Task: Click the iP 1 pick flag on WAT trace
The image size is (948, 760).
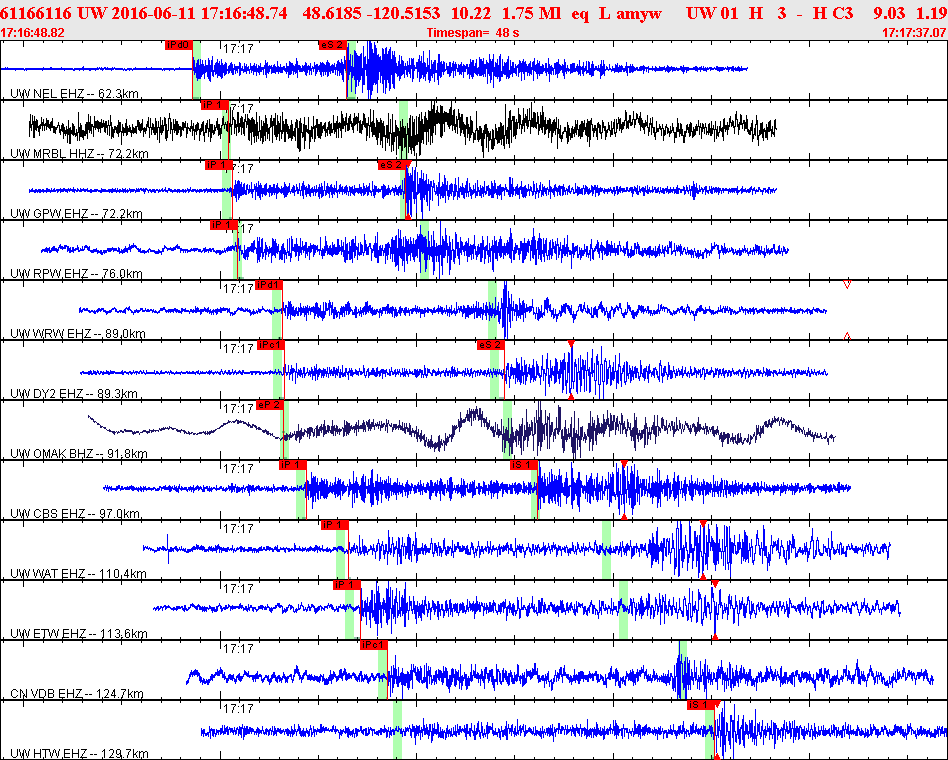Action: pyautogui.click(x=334, y=524)
